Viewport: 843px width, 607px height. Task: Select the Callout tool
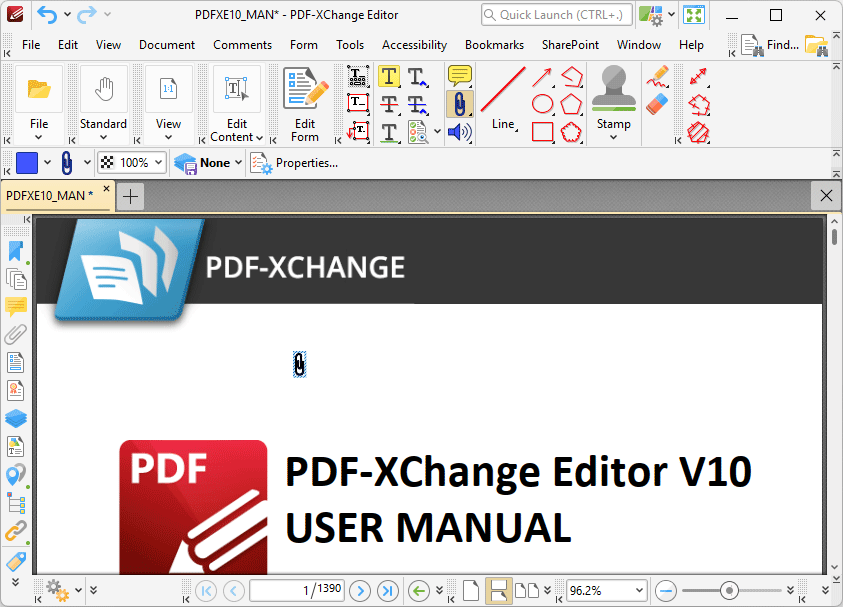[358, 131]
